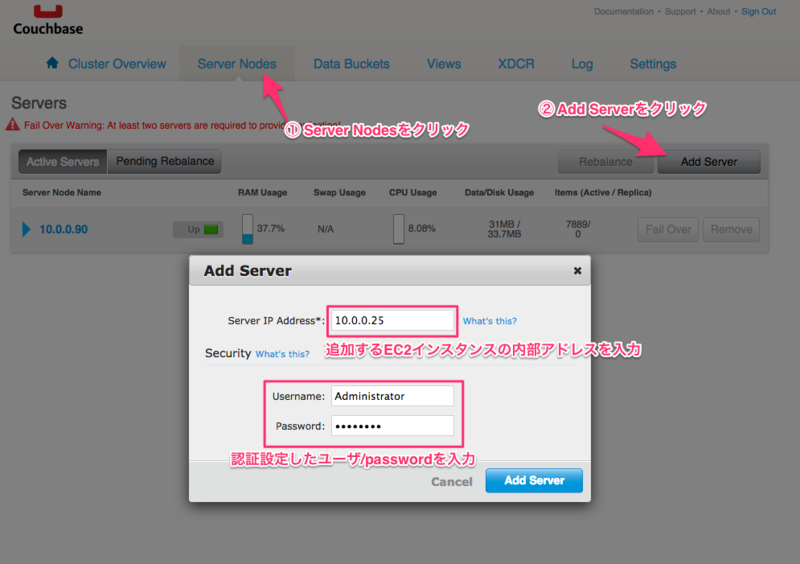The height and width of the screenshot is (564, 800).
Task: Click the 7889/ 0 items value
Action: tap(578, 229)
